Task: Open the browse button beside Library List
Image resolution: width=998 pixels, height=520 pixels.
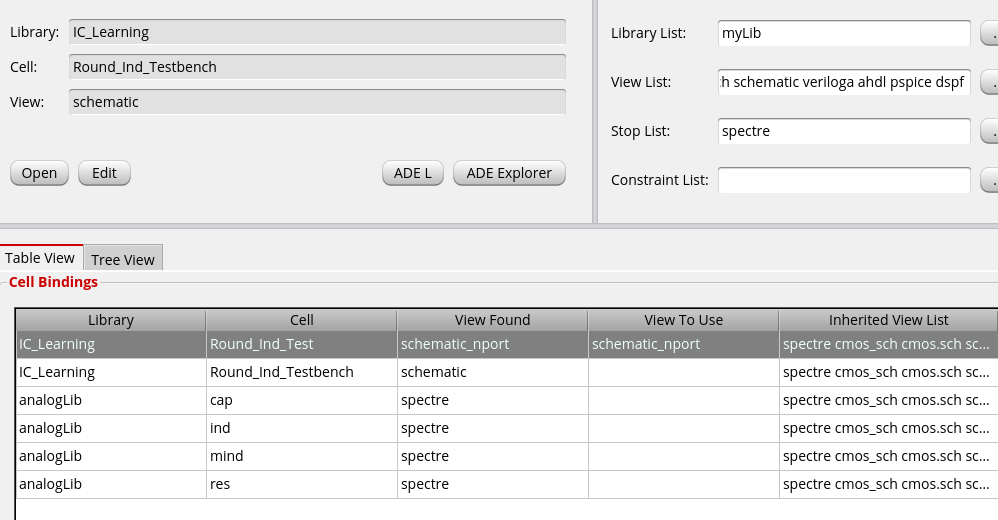Action: 990,33
